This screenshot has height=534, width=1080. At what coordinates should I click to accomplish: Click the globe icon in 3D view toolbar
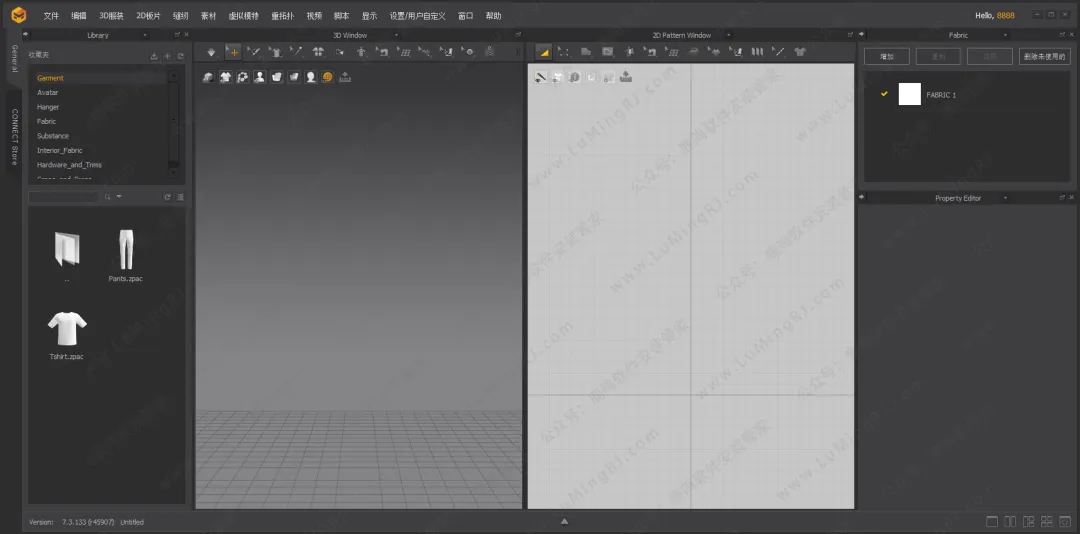[x=327, y=77]
